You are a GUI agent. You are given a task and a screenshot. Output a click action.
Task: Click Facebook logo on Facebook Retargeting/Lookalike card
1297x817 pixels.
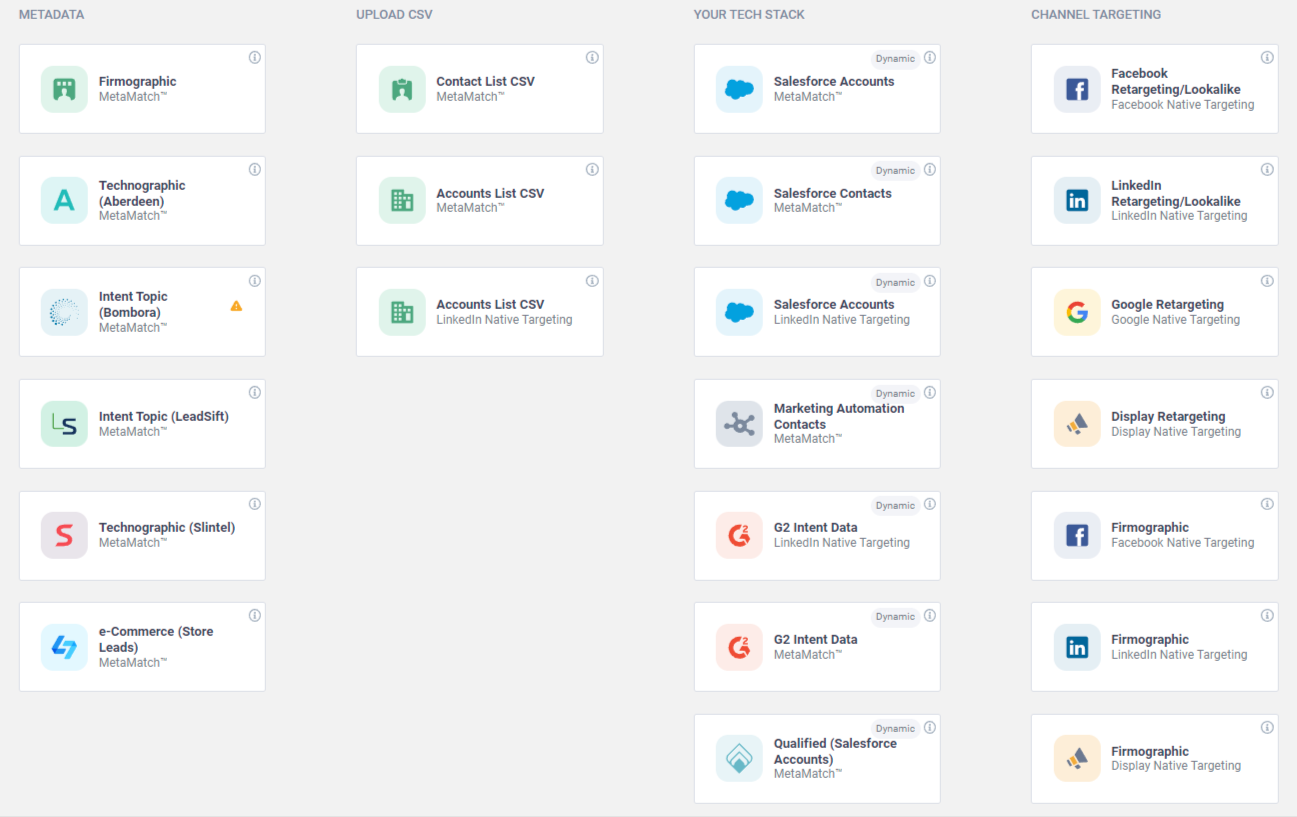(1077, 89)
